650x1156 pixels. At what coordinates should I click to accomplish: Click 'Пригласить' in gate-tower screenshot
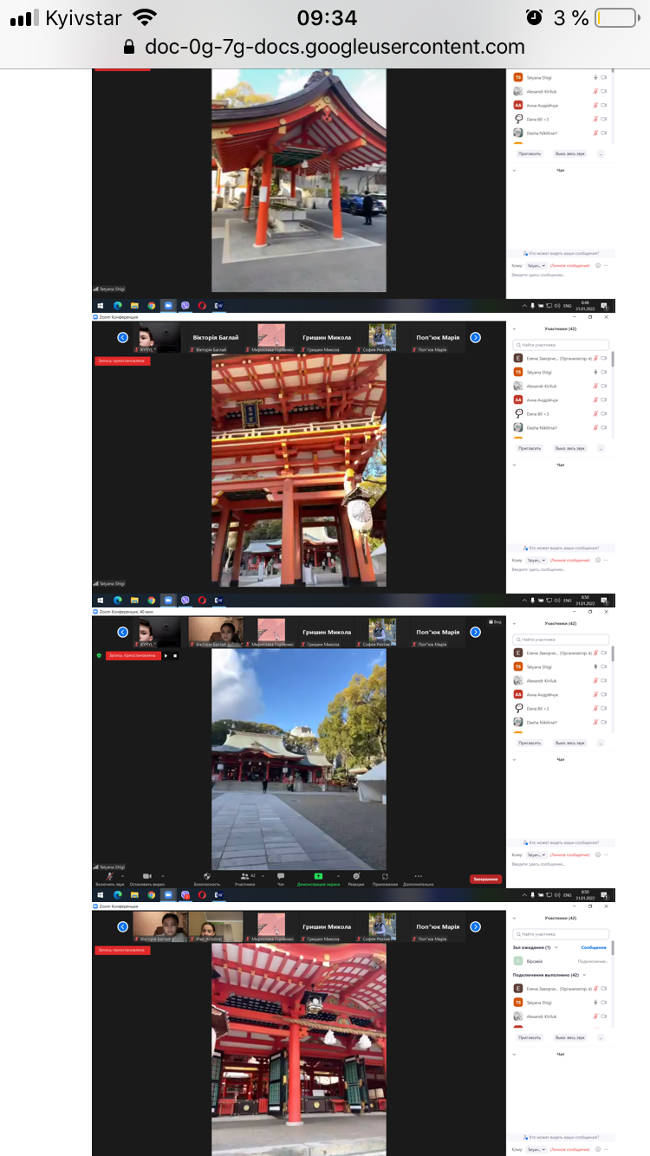pos(530,448)
